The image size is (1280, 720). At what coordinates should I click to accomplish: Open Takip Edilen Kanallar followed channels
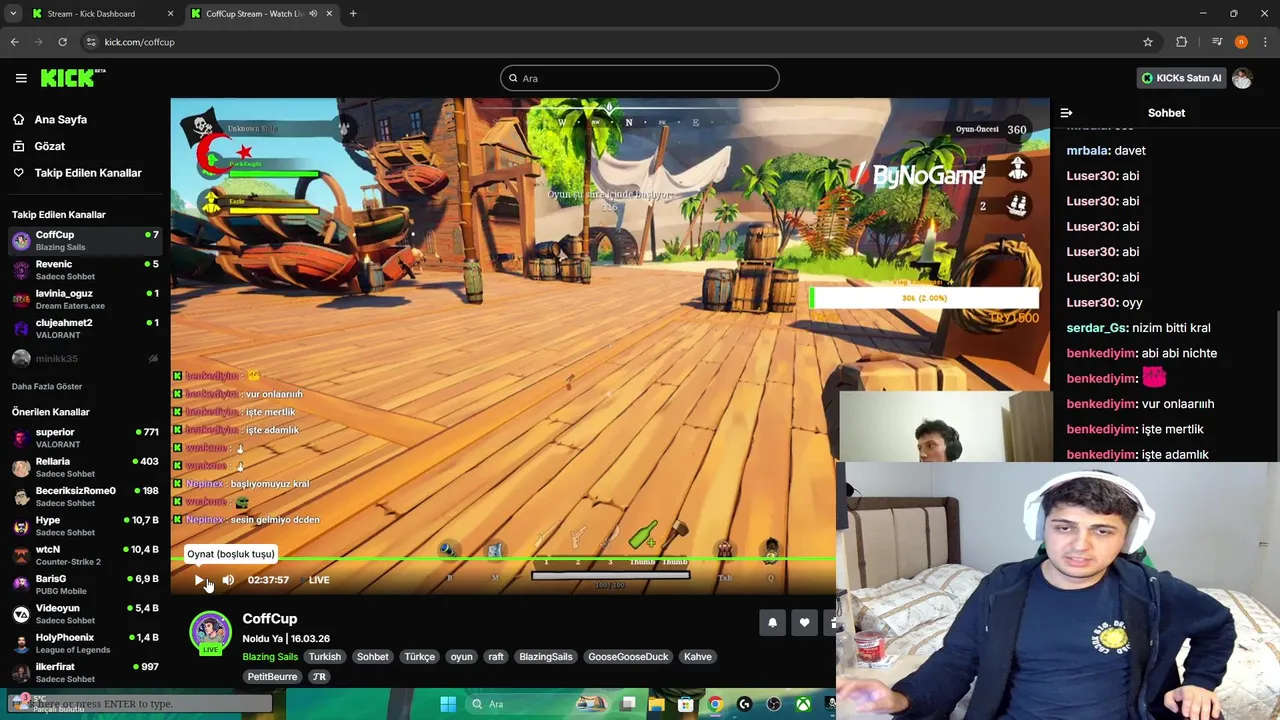click(x=88, y=173)
